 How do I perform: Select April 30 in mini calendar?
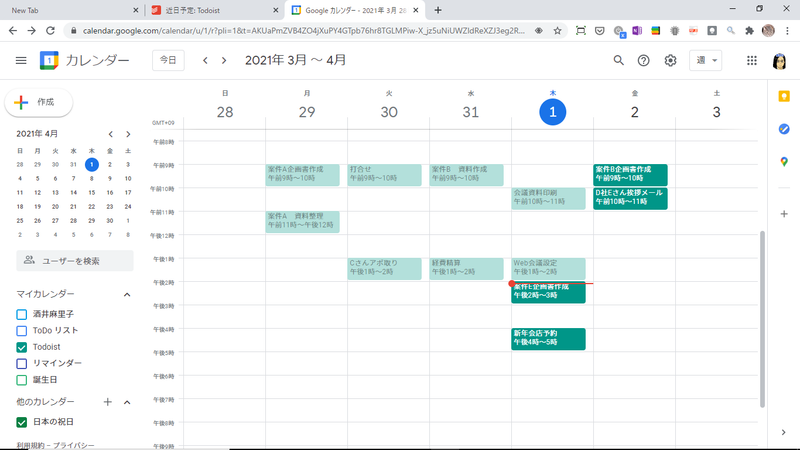110,220
